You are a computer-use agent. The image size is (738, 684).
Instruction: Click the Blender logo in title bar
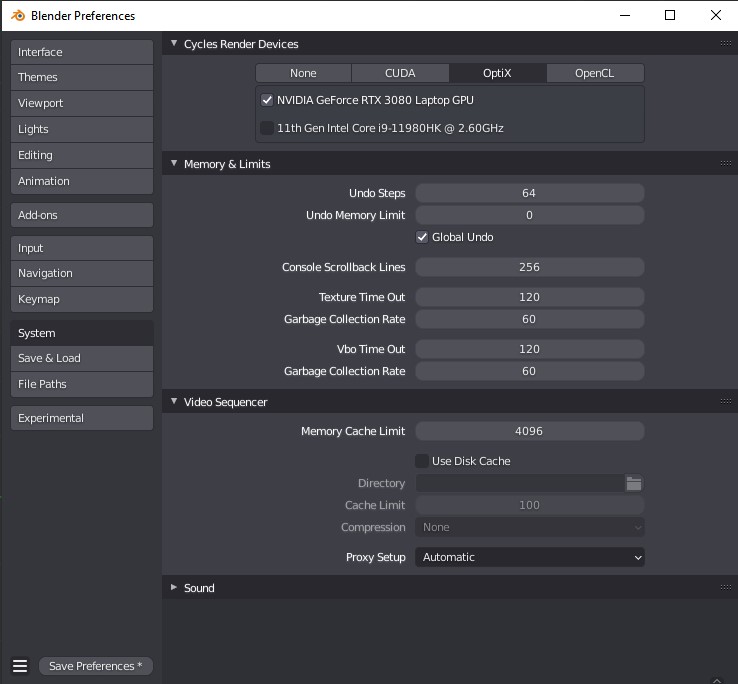pyautogui.click(x=18, y=16)
